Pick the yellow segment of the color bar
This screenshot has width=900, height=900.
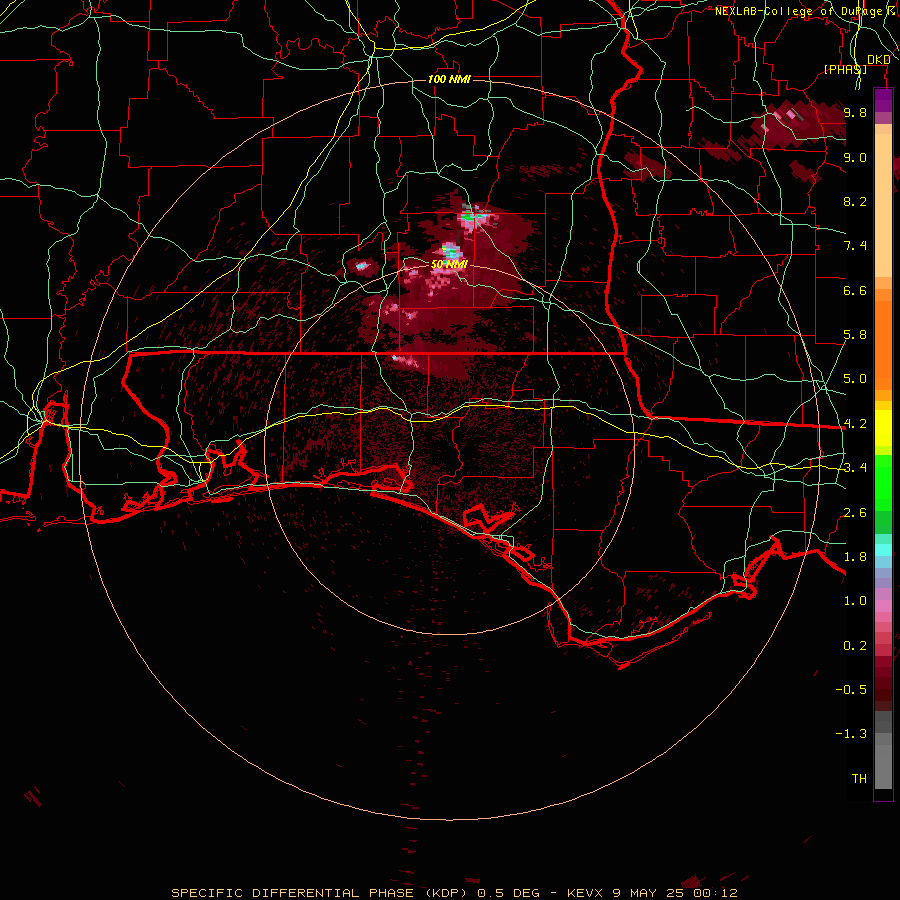pos(883,428)
